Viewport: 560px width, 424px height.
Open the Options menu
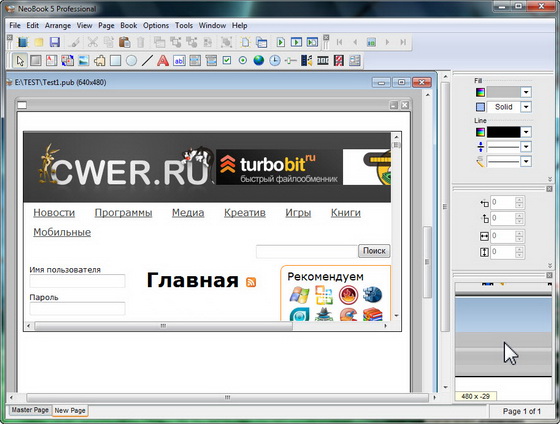point(156,25)
